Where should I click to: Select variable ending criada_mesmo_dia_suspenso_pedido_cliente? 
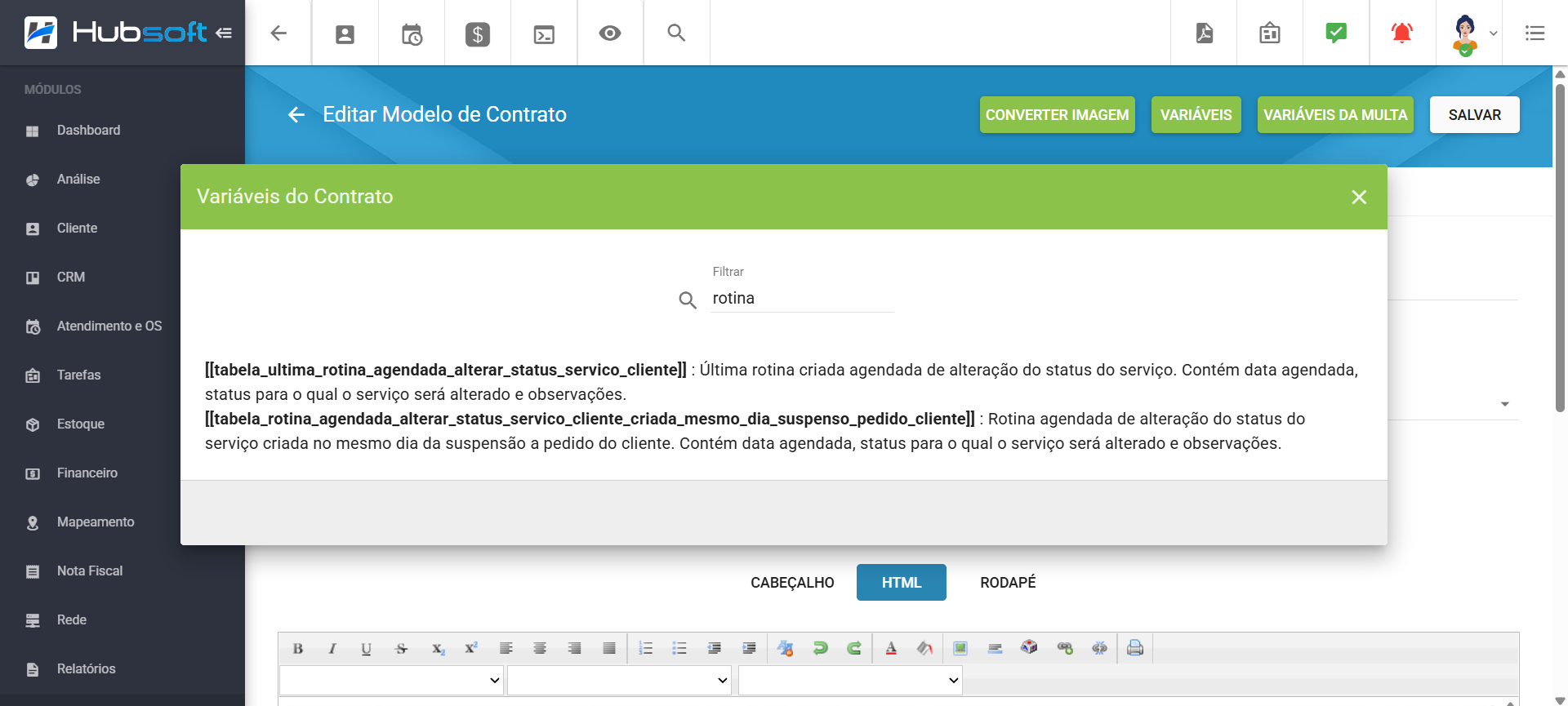point(590,419)
